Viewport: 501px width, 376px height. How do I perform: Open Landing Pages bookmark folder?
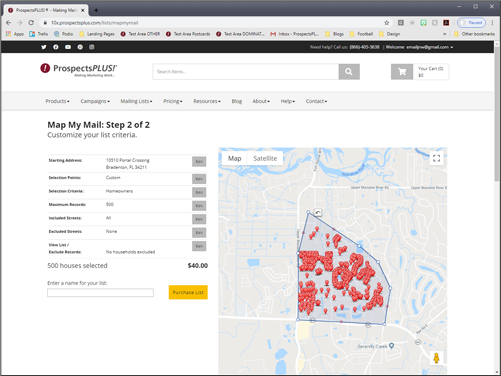click(97, 34)
